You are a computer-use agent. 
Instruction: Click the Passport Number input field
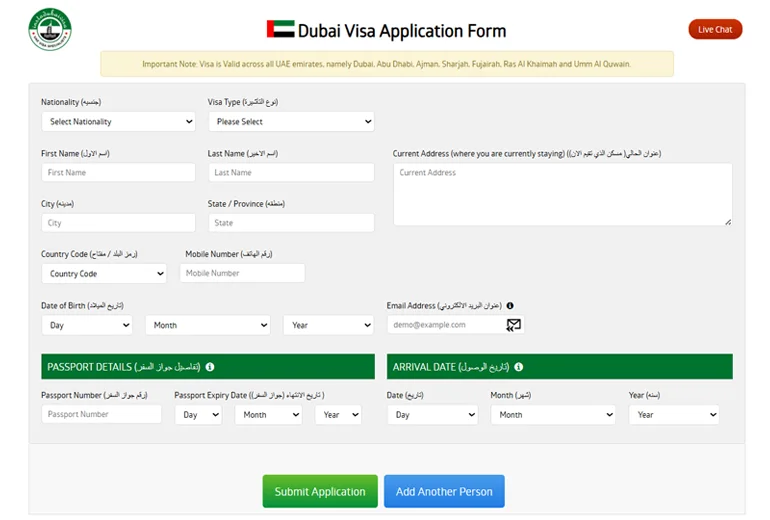101,414
